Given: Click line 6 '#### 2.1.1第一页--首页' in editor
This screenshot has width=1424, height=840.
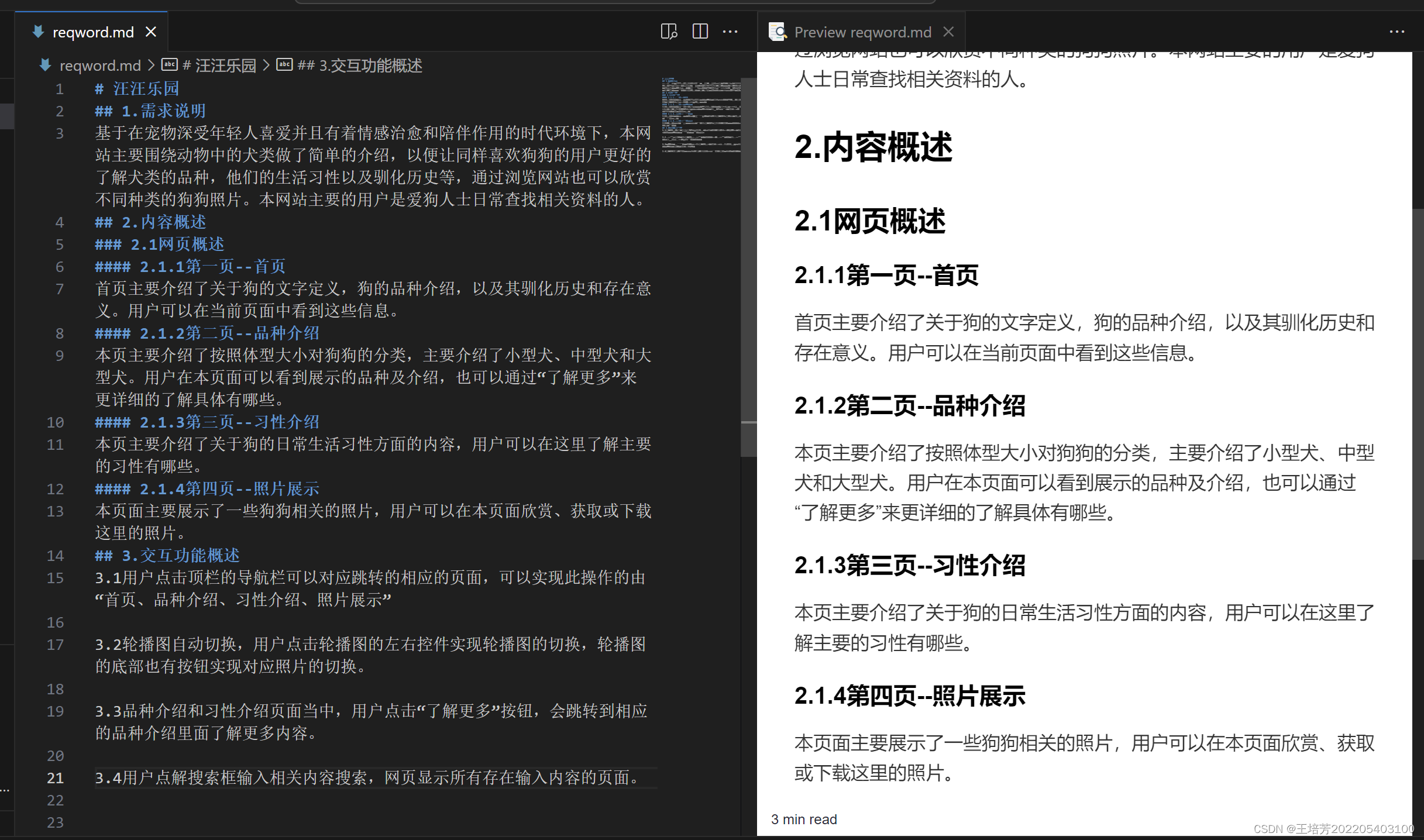Looking at the screenshot, I should [x=190, y=267].
